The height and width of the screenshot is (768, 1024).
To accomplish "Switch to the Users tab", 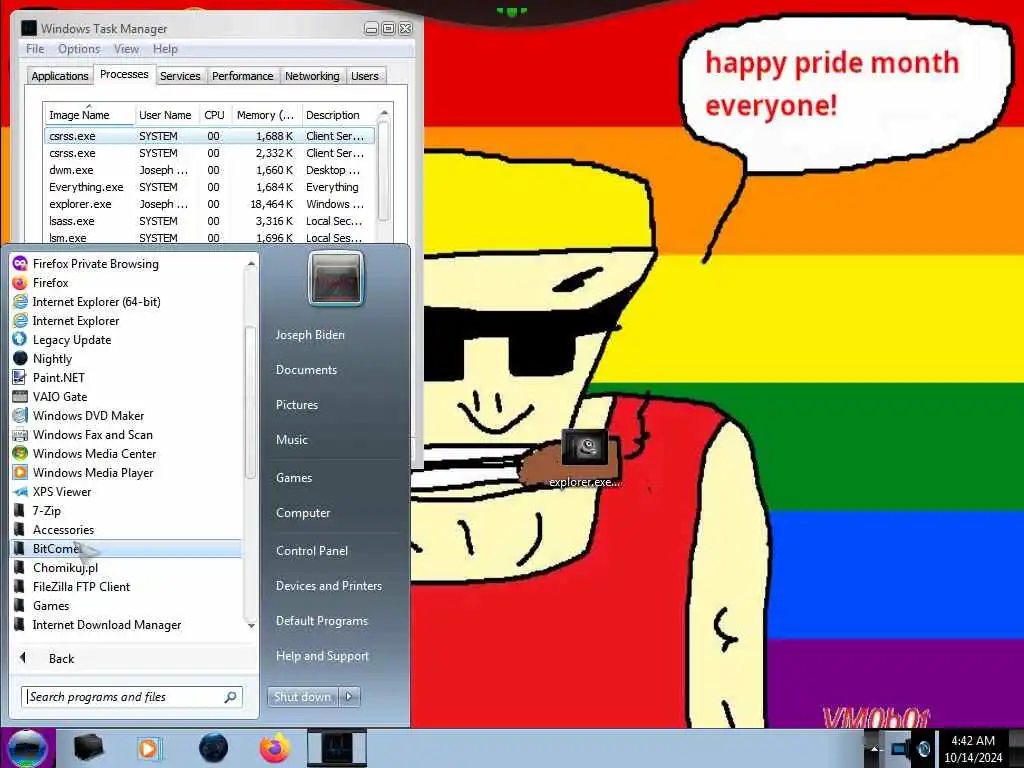I will point(364,76).
